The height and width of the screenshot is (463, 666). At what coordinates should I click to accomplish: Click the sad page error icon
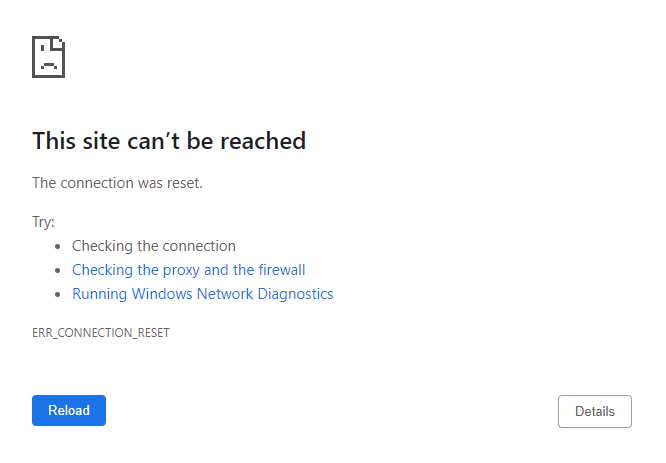click(x=48, y=57)
